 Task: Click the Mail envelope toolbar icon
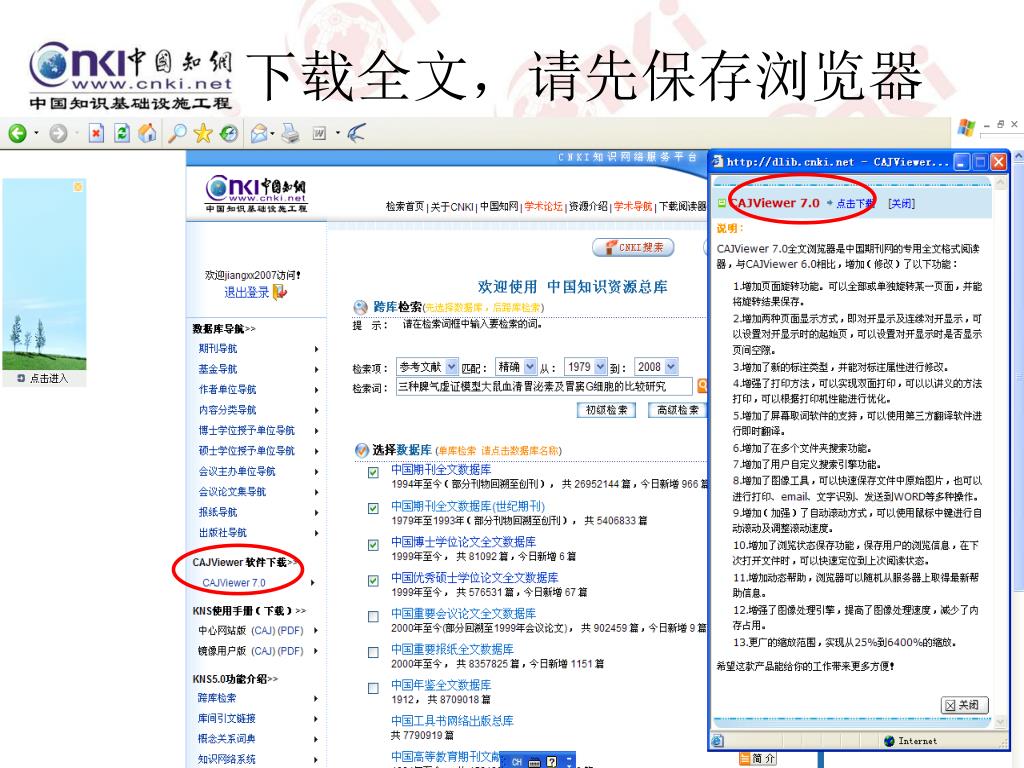click(x=260, y=133)
